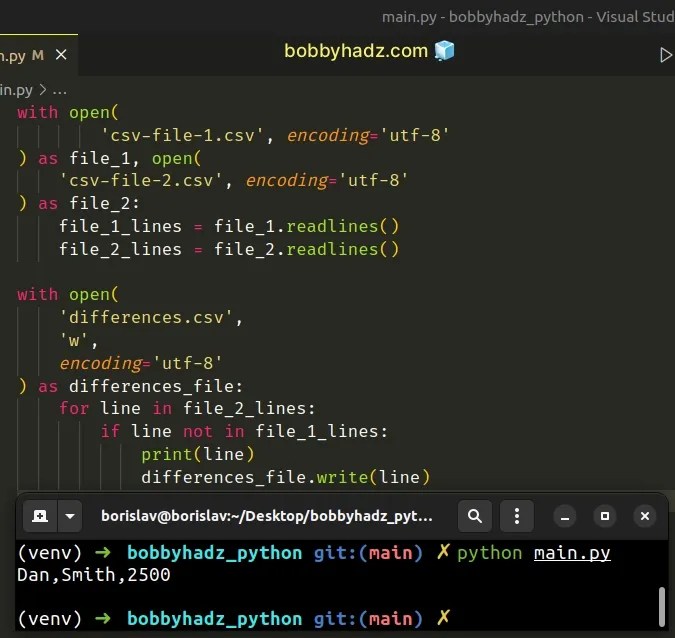Click 'csv-file-1.csv' string in code
Image resolution: width=675 pixels, height=638 pixels.
183,135
